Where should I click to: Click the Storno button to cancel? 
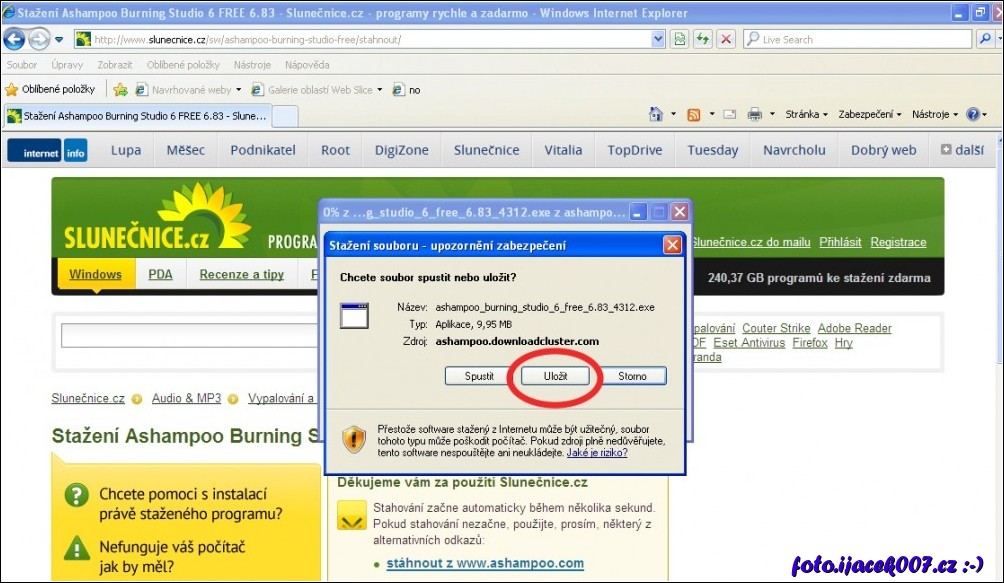632,377
